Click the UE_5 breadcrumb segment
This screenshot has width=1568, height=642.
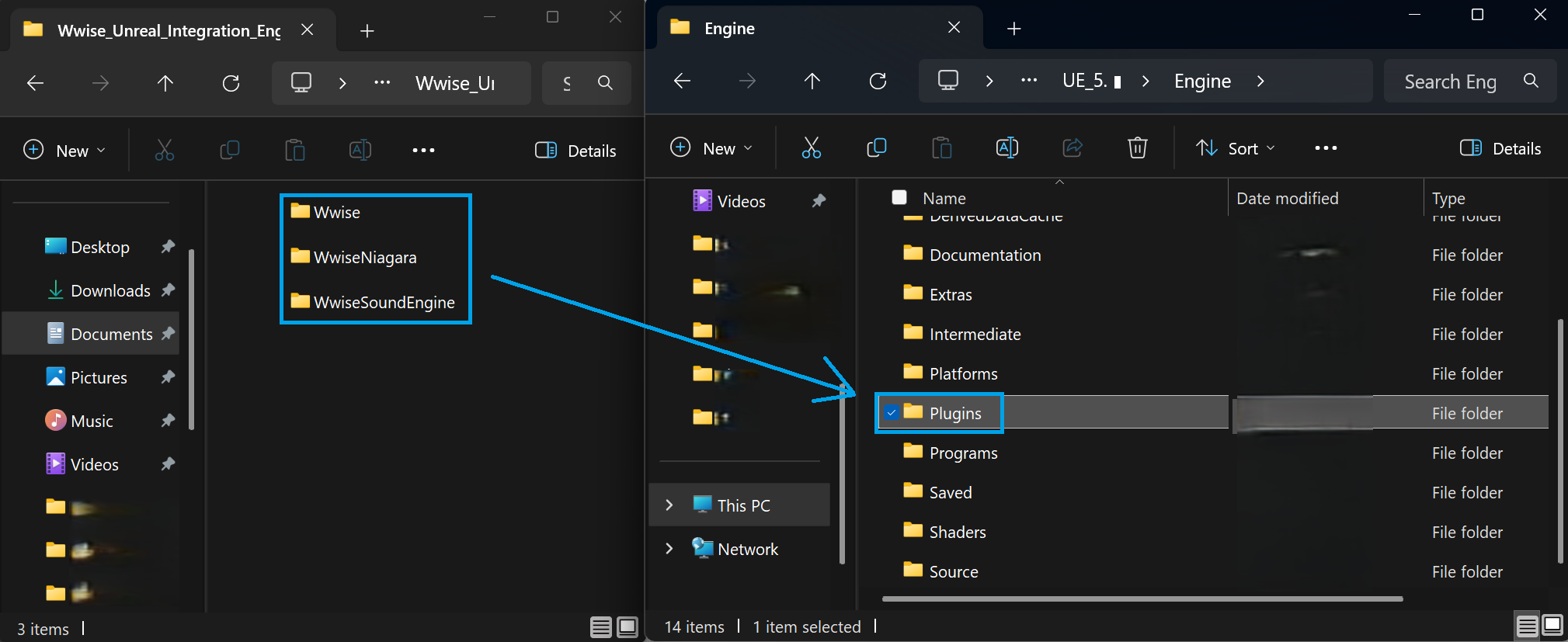click(1091, 81)
